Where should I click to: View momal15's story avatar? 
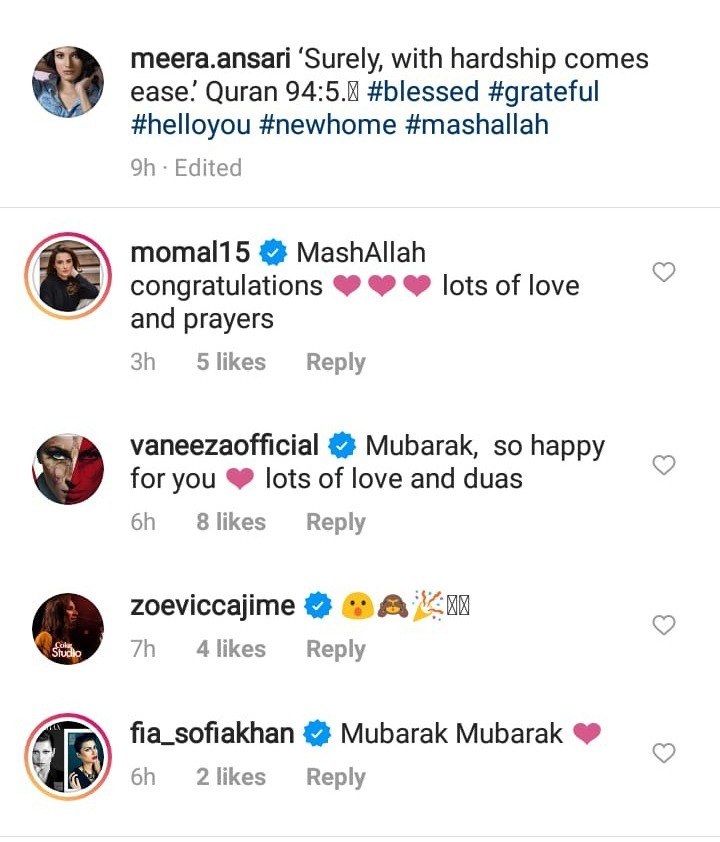68,276
